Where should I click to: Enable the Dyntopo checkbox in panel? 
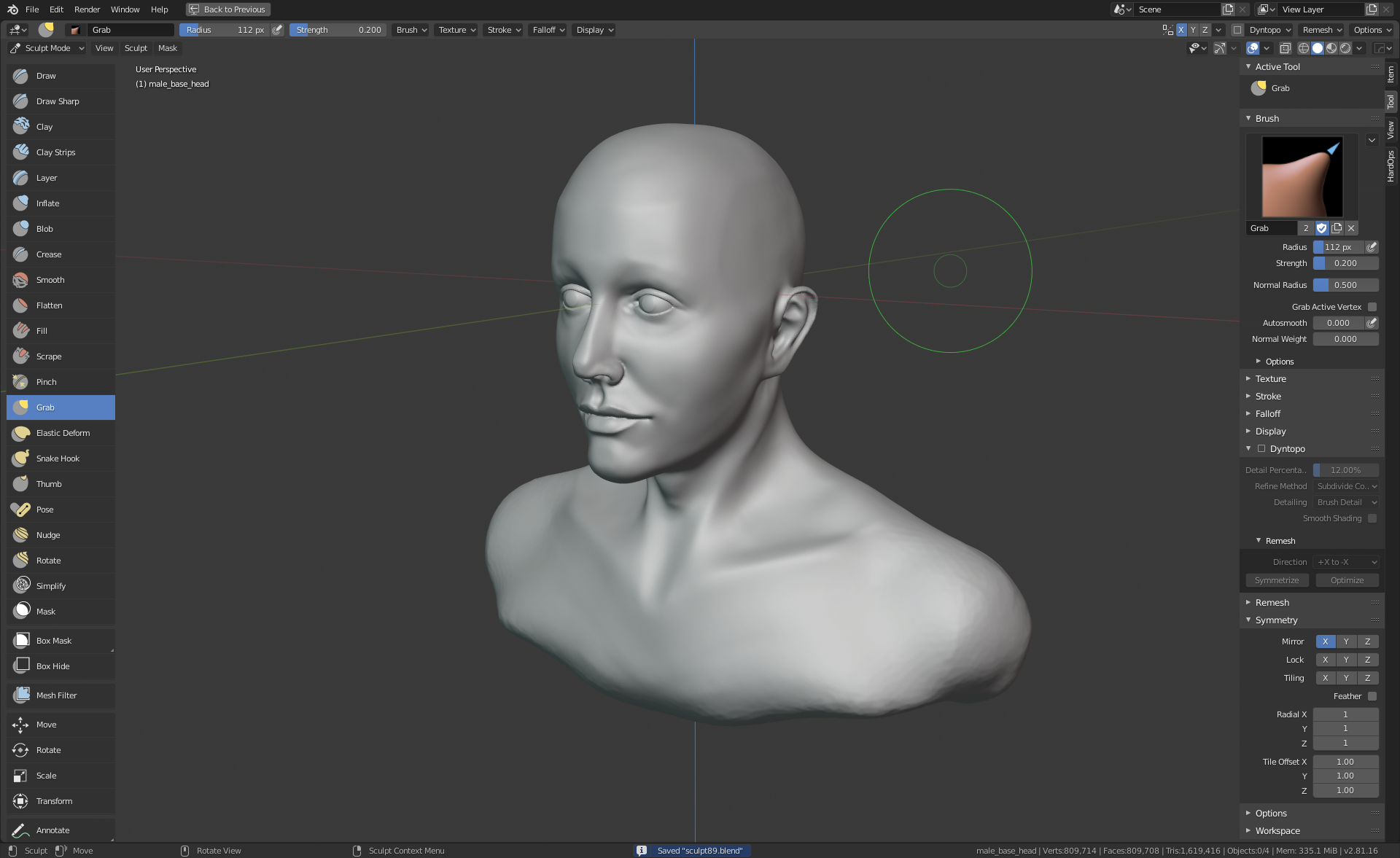[x=1261, y=449]
